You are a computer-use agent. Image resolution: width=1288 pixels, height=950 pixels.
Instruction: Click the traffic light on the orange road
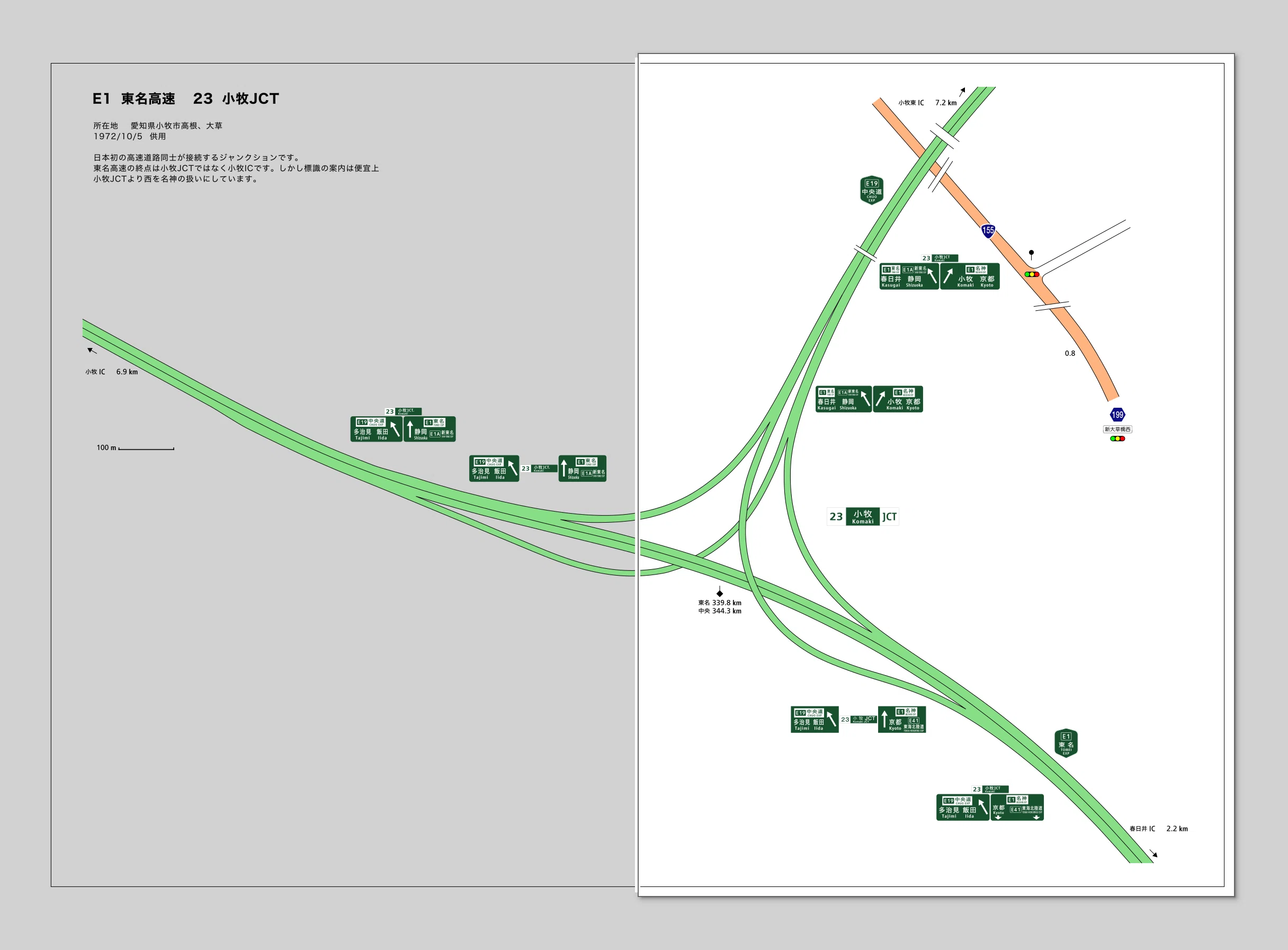[1032, 274]
